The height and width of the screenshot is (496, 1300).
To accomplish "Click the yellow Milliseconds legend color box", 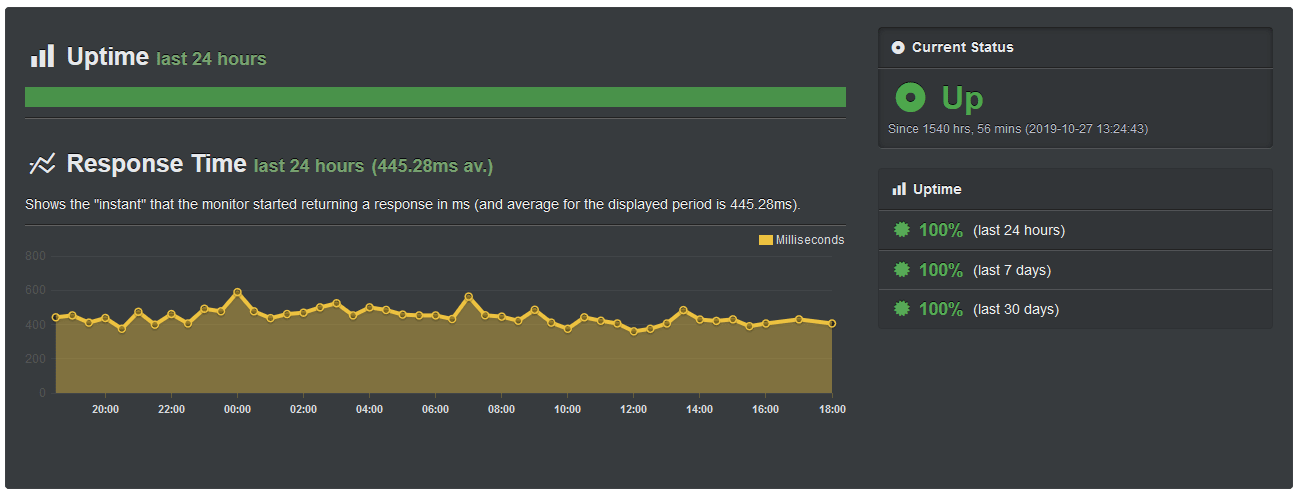I will tap(766, 240).
